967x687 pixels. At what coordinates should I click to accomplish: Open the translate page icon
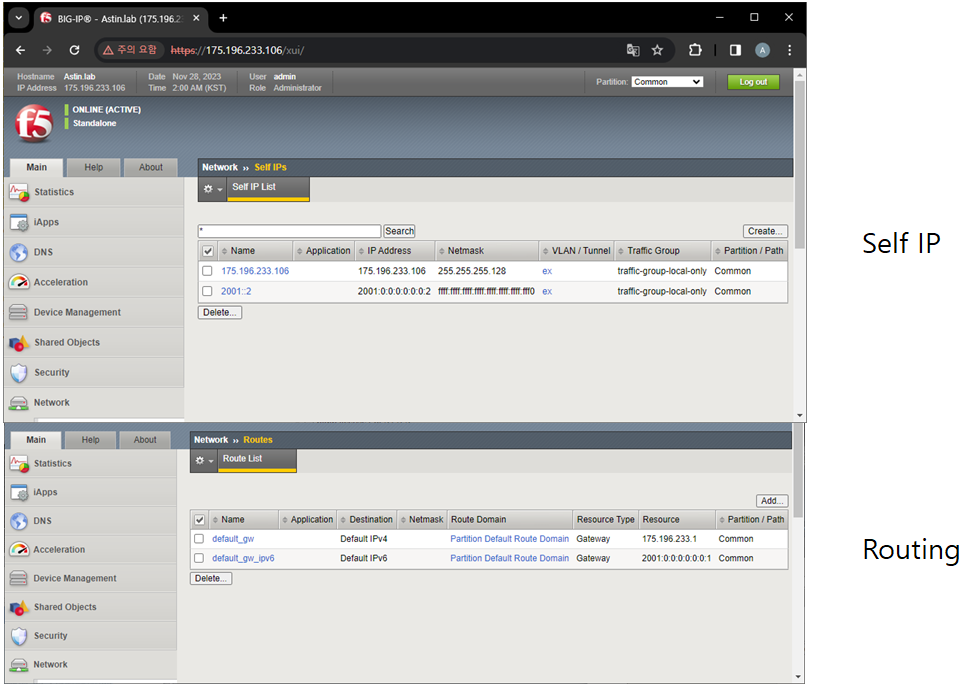(x=633, y=51)
